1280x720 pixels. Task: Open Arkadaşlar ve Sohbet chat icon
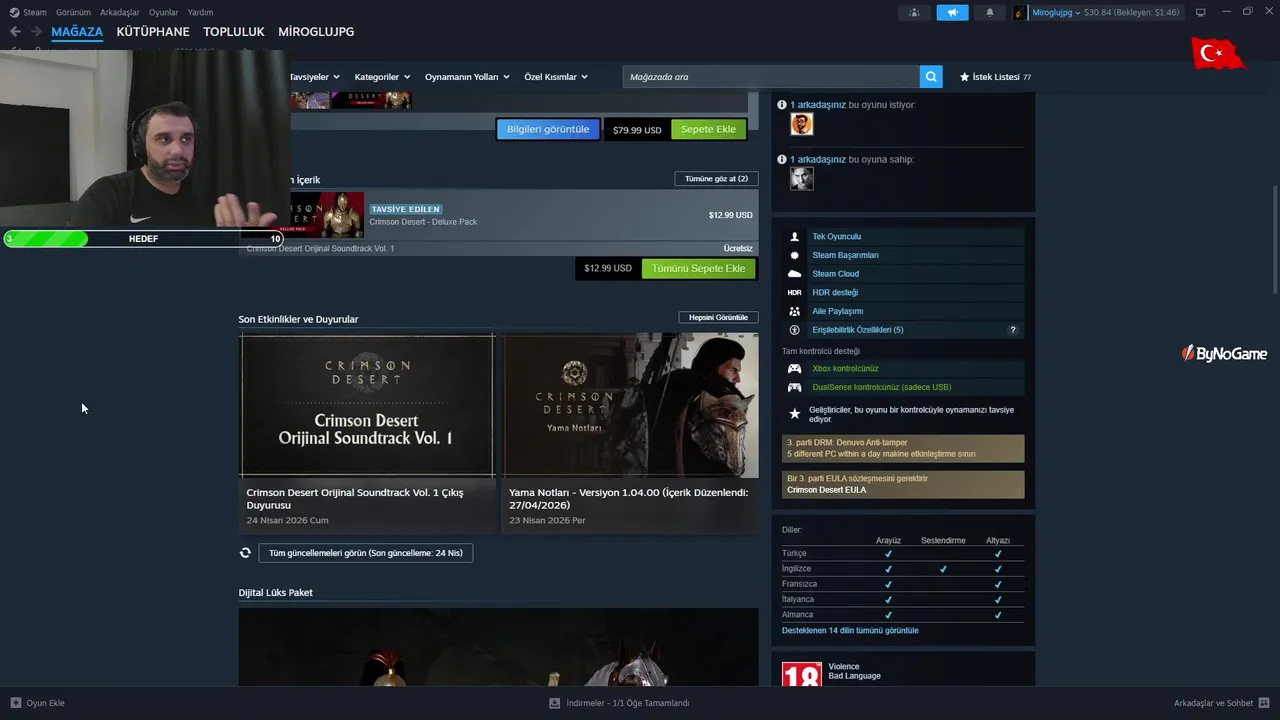point(1264,703)
